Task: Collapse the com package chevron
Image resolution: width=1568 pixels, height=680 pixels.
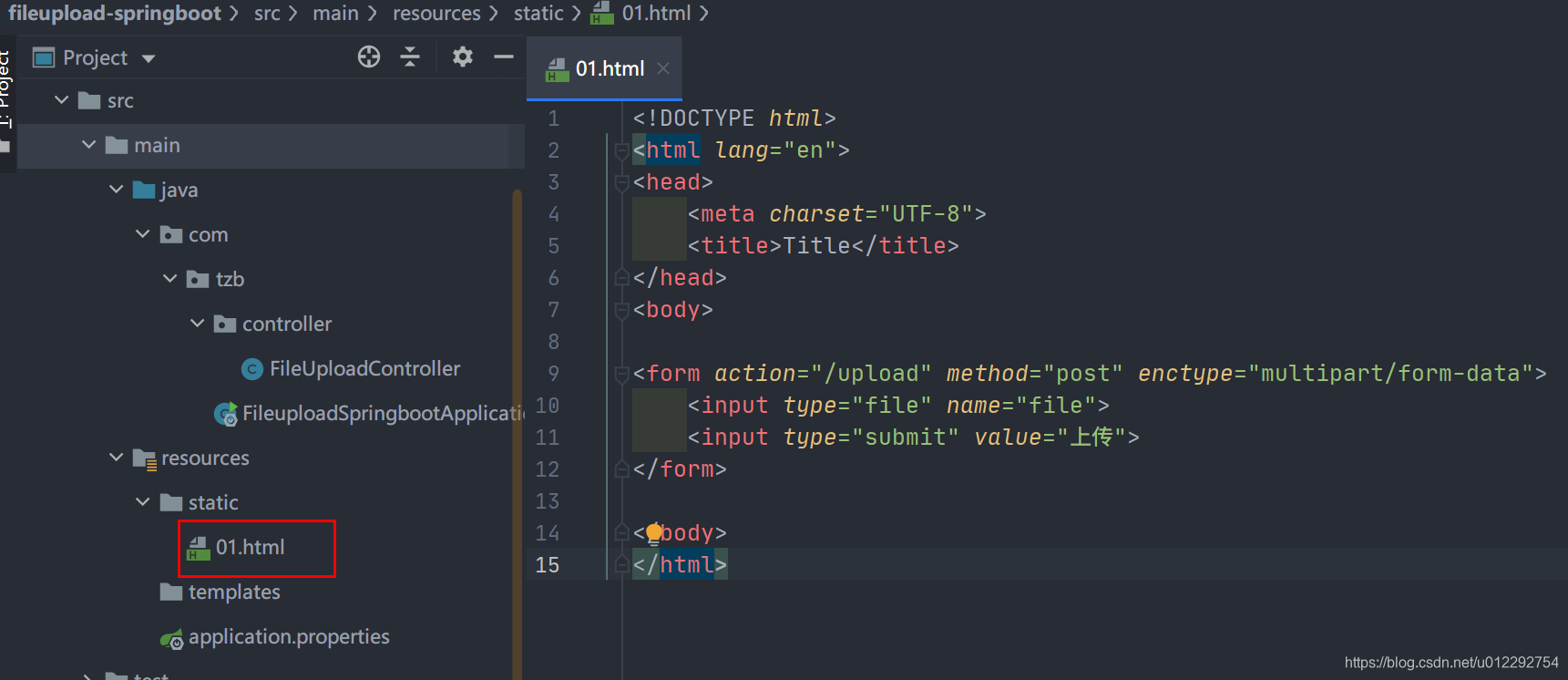Action: click(x=143, y=234)
